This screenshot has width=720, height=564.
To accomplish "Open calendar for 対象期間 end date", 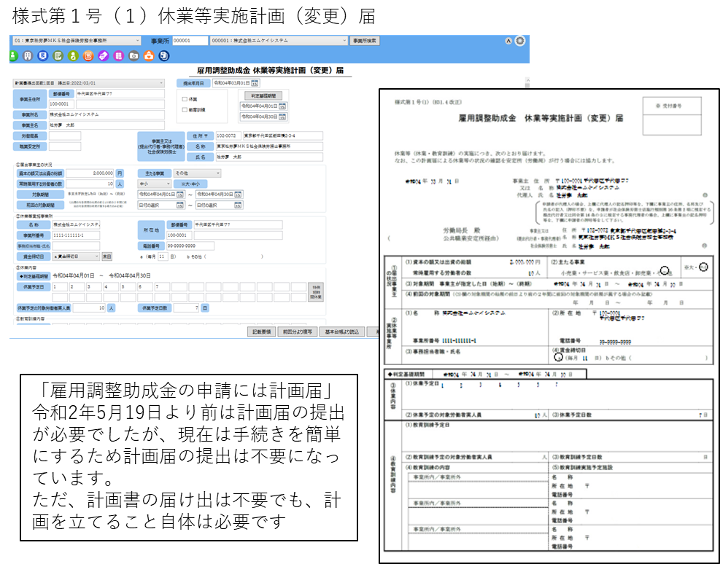I will tap(239, 195).
